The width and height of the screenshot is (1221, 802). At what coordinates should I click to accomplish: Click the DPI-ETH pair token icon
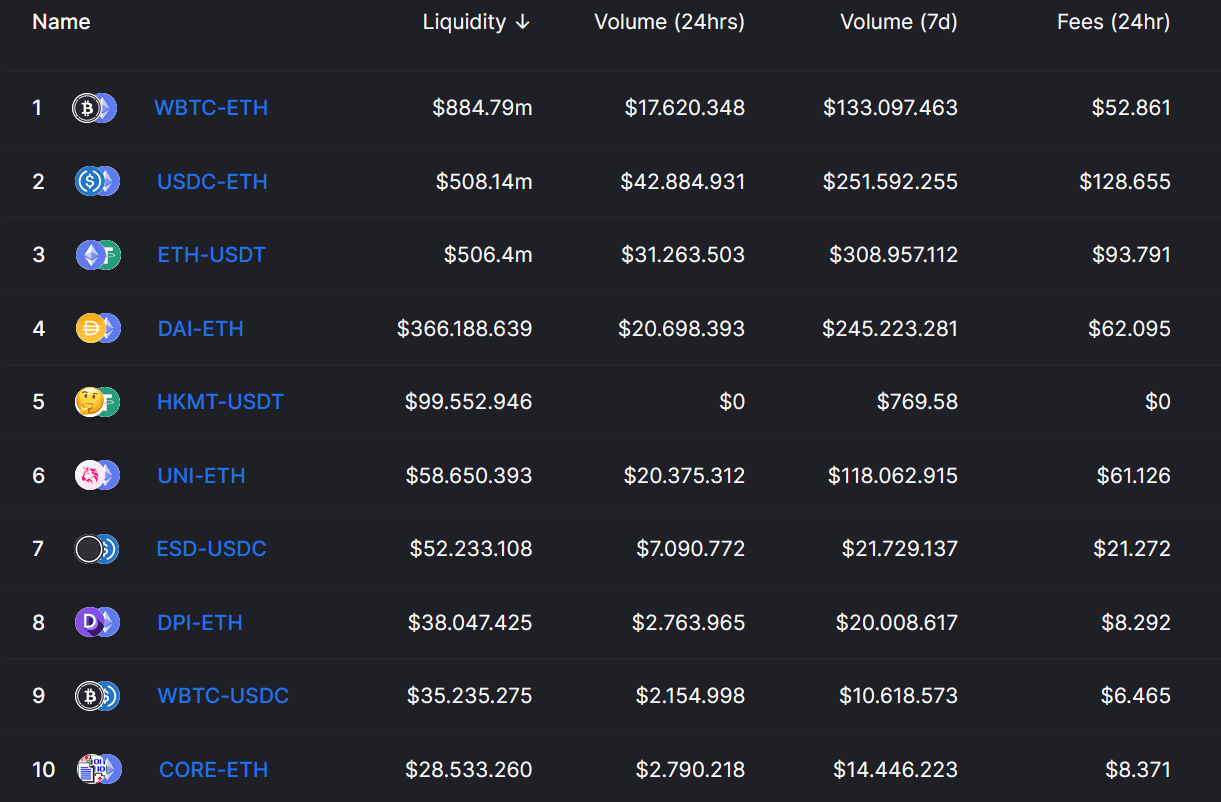click(x=97, y=622)
